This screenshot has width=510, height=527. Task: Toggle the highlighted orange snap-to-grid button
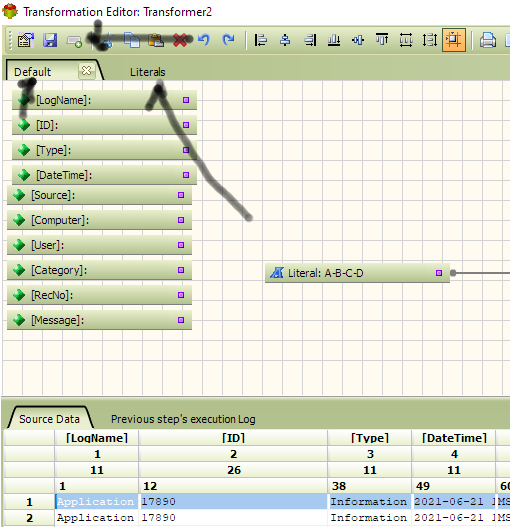coord(454,40)
